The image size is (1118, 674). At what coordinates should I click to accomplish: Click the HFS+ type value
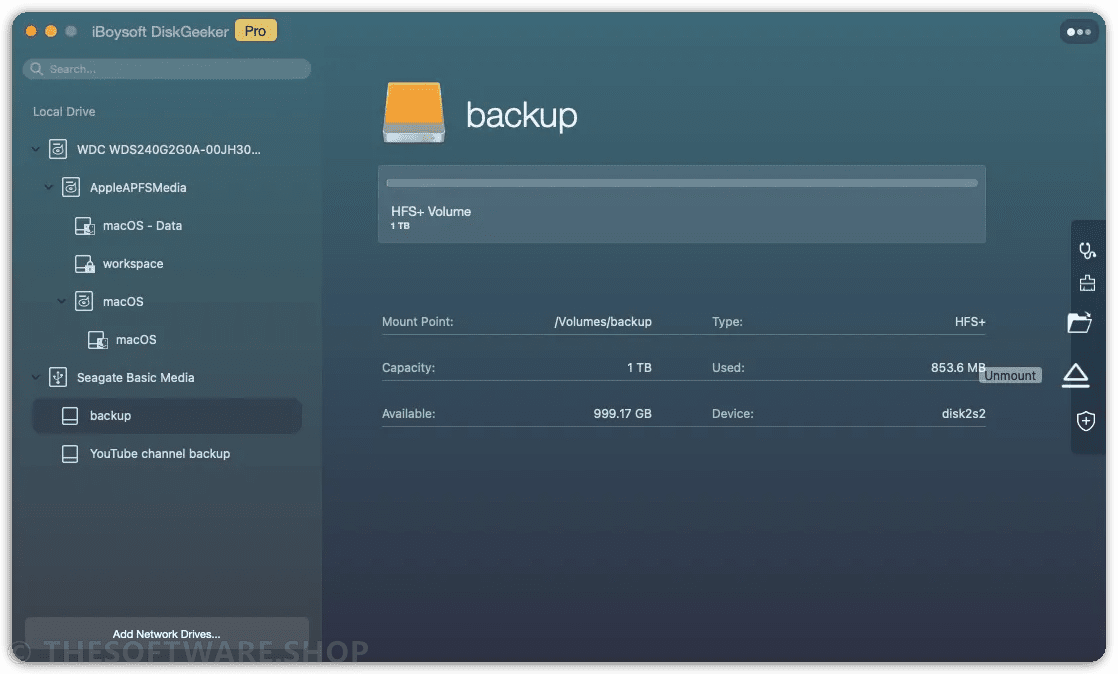[970, 322]
